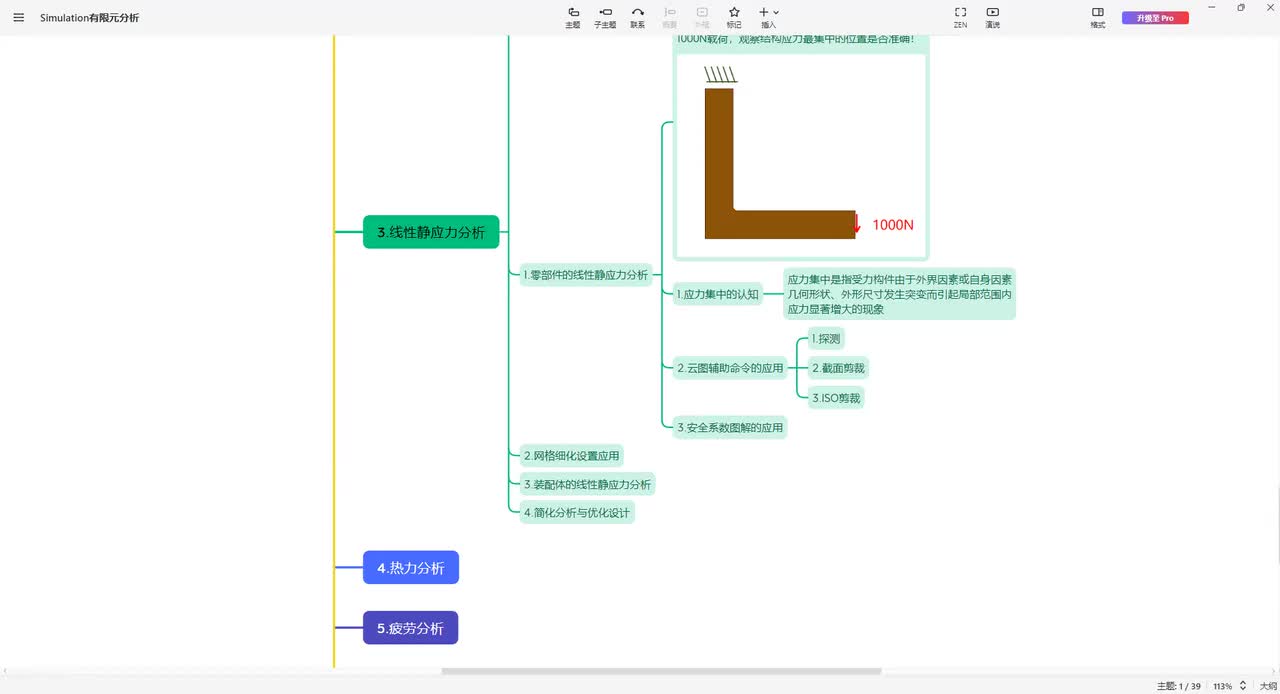Select 1.应力集中的认知 node

(717, 294)
